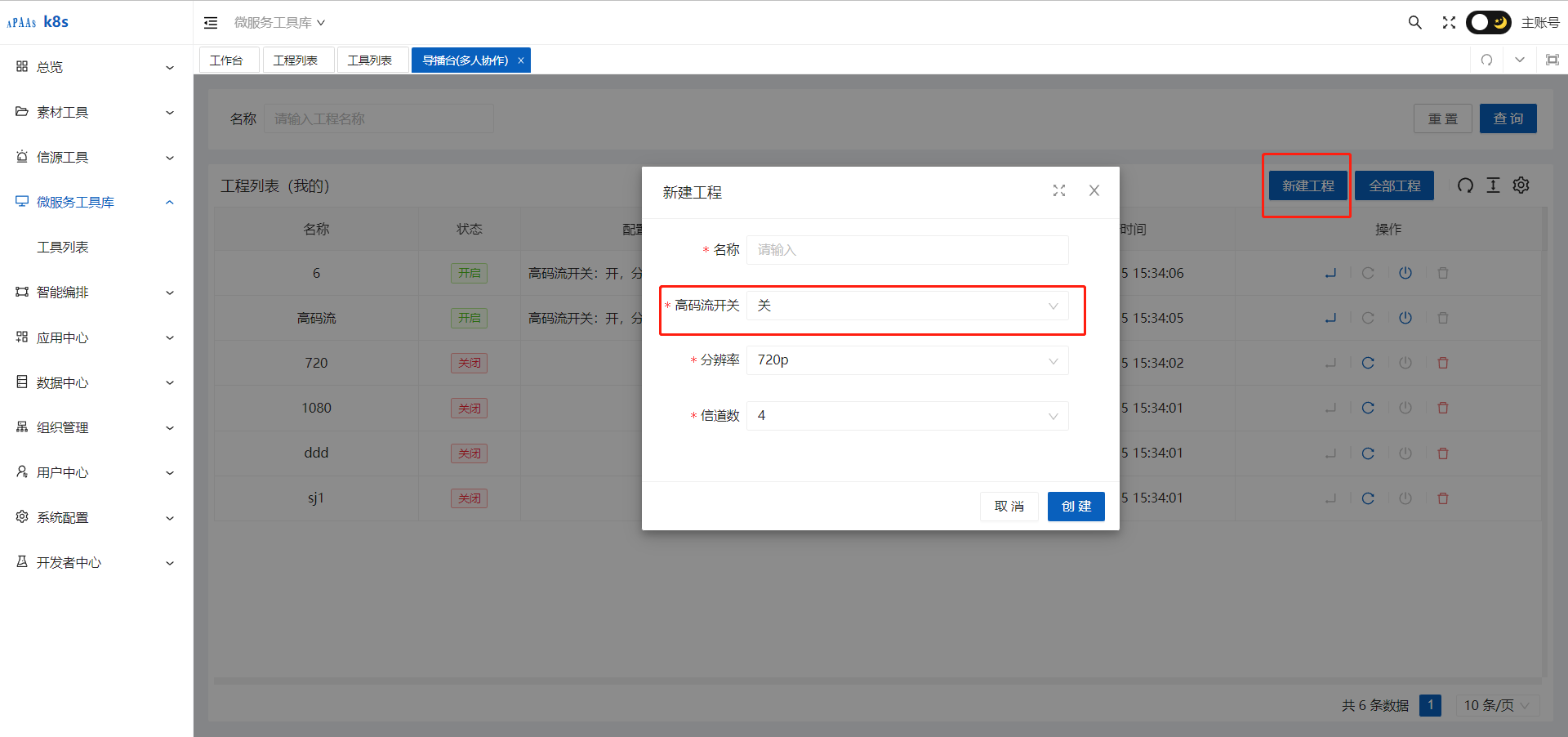Refresh the project list table
Image resolution: width=1568 pixels, height=737 pixels.
(x=1465, y=185)
